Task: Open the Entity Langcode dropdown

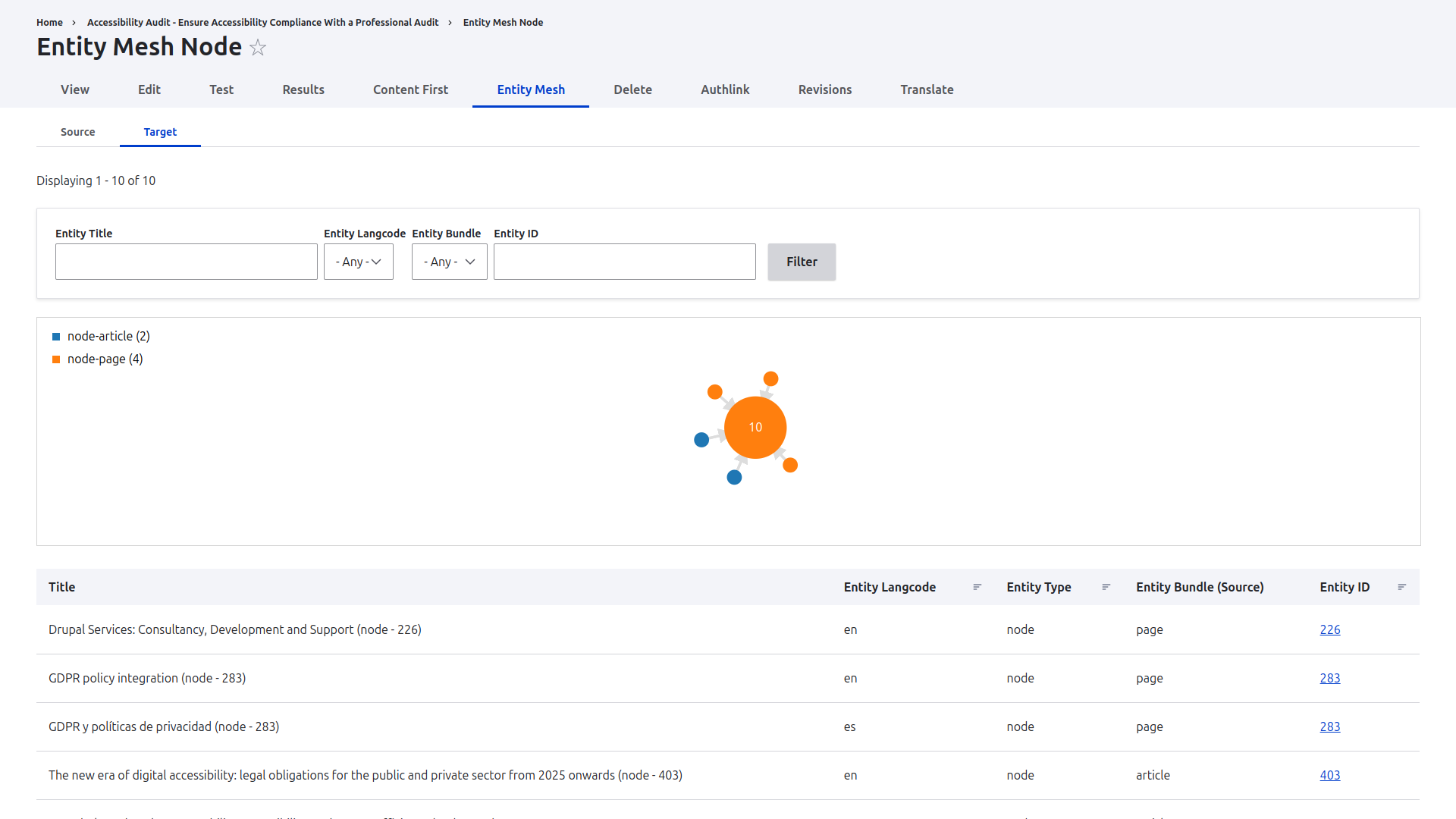Action: [359, 262]
